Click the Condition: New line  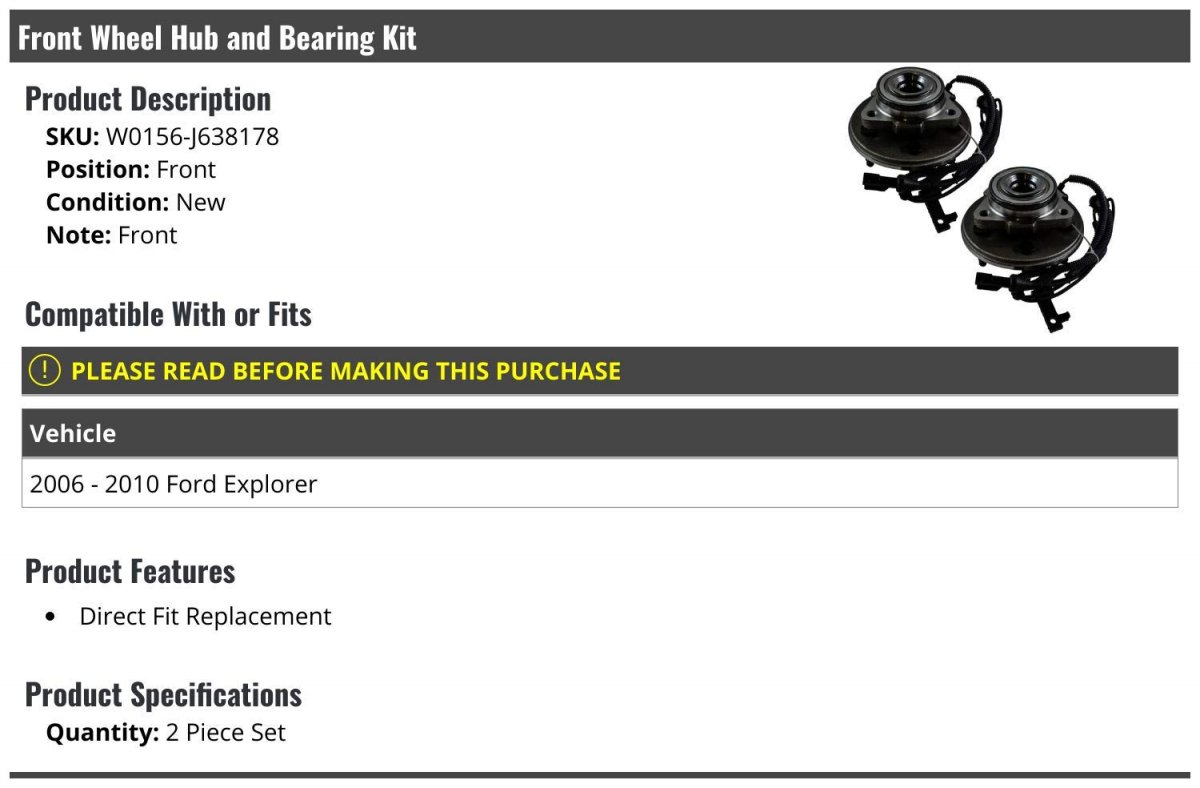[x=135, y=202]
